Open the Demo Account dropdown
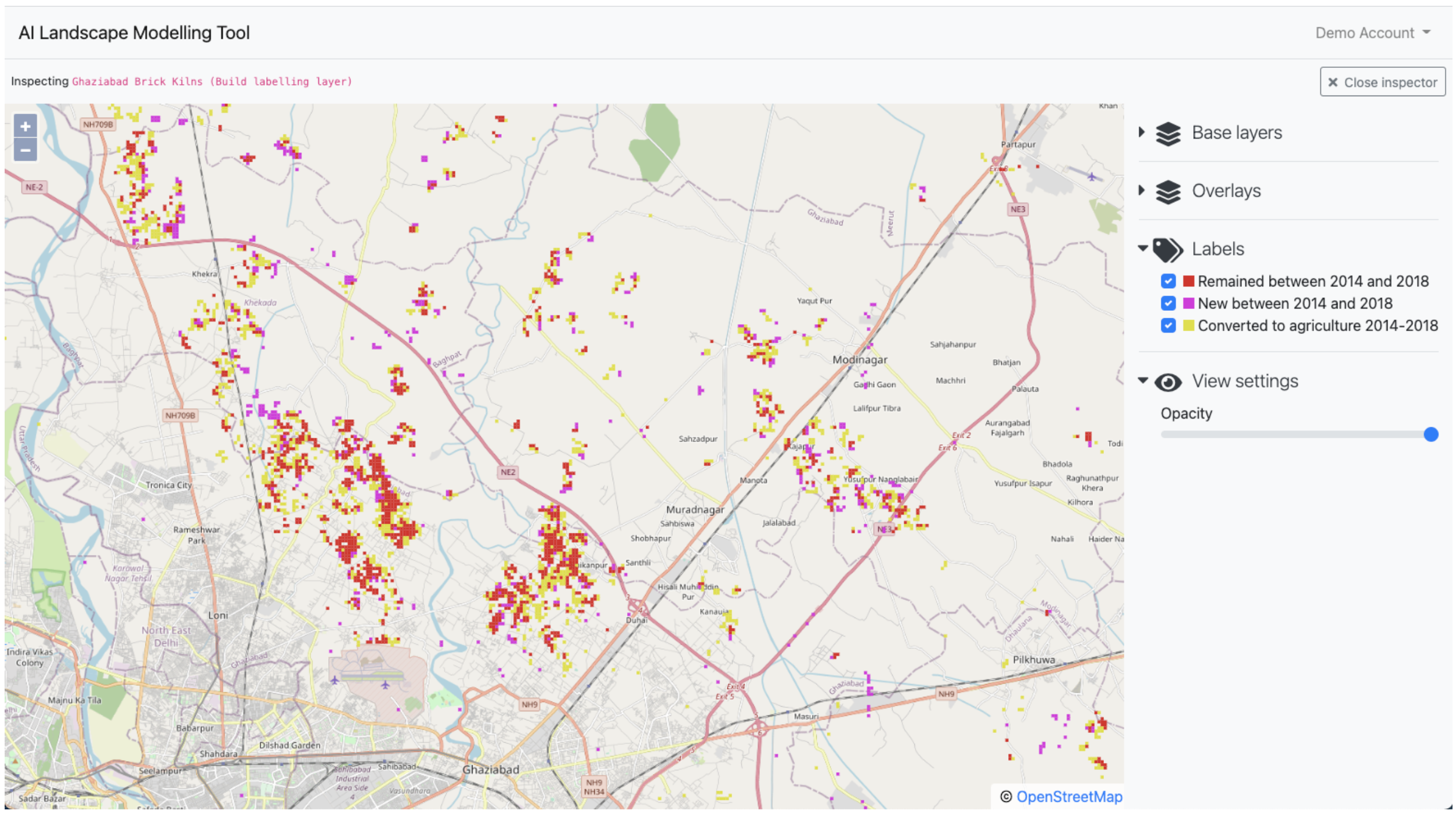 [1372, 32]
